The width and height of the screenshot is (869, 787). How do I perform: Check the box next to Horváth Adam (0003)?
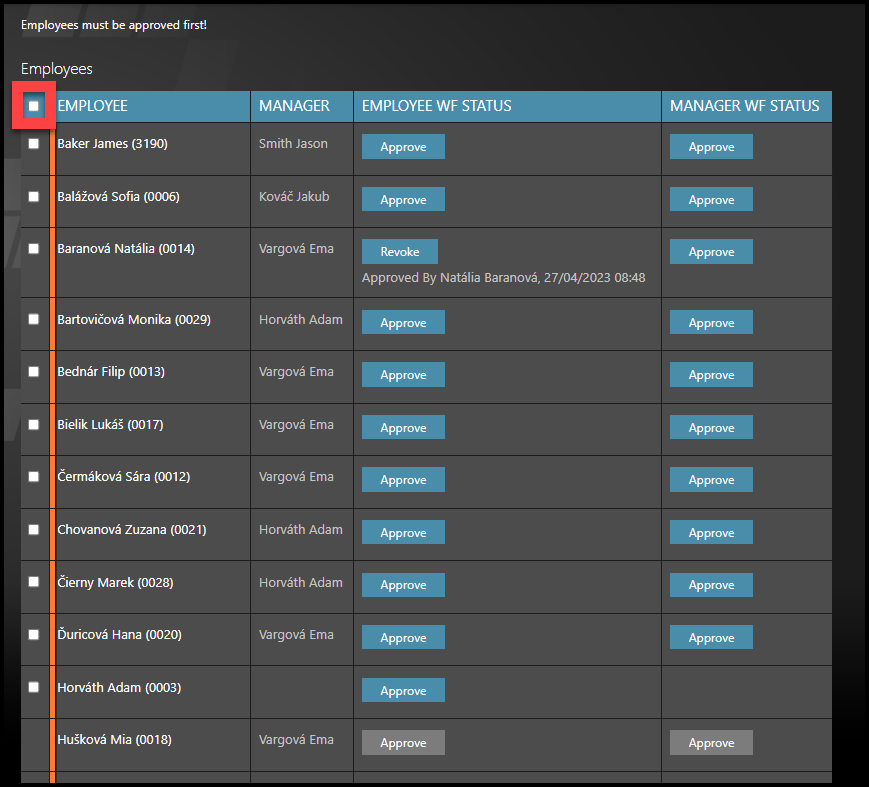tap(34, 688)
